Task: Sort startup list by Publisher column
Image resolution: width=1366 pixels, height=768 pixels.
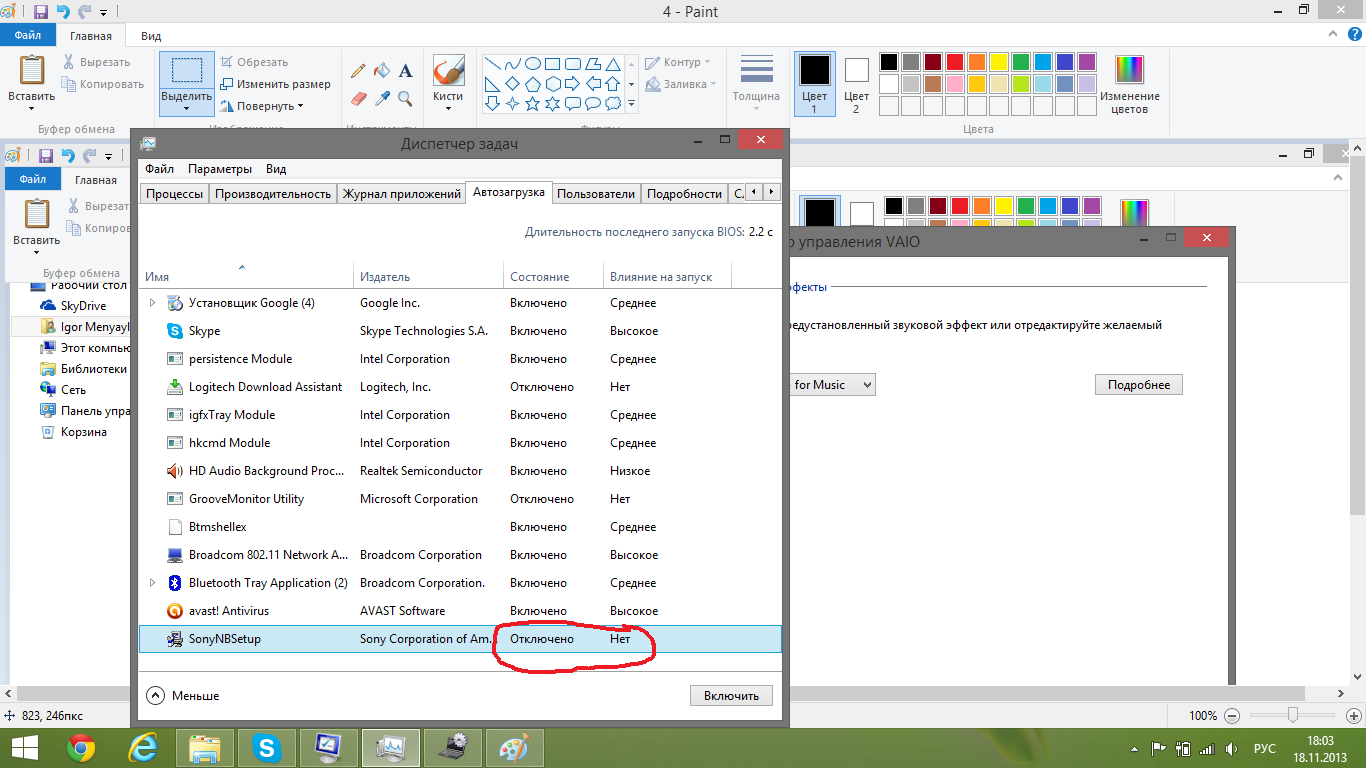Action: click(x=385, y=277)
